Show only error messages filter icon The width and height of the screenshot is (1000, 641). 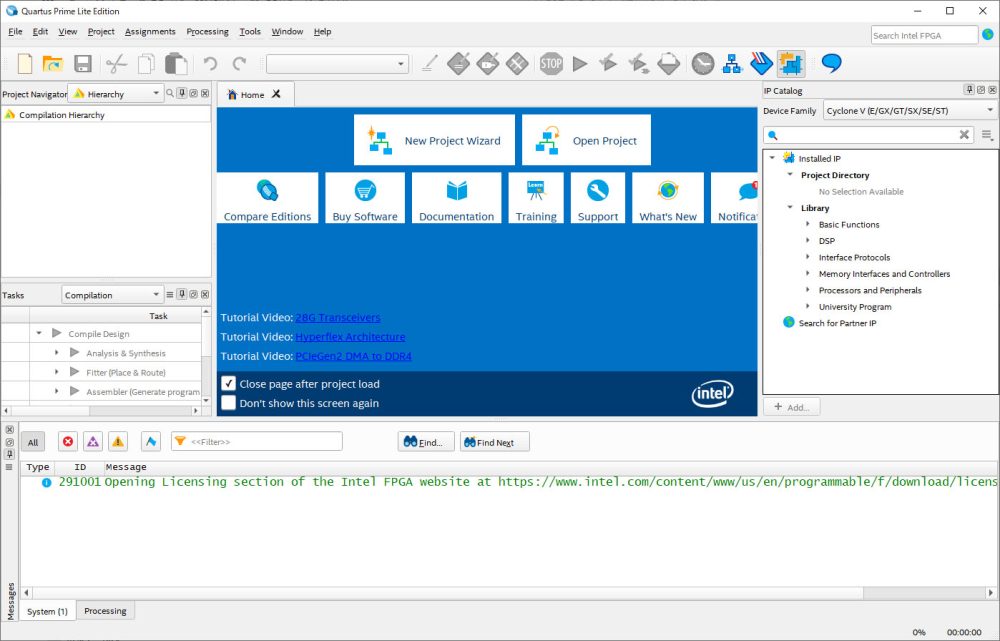(67, 442)
